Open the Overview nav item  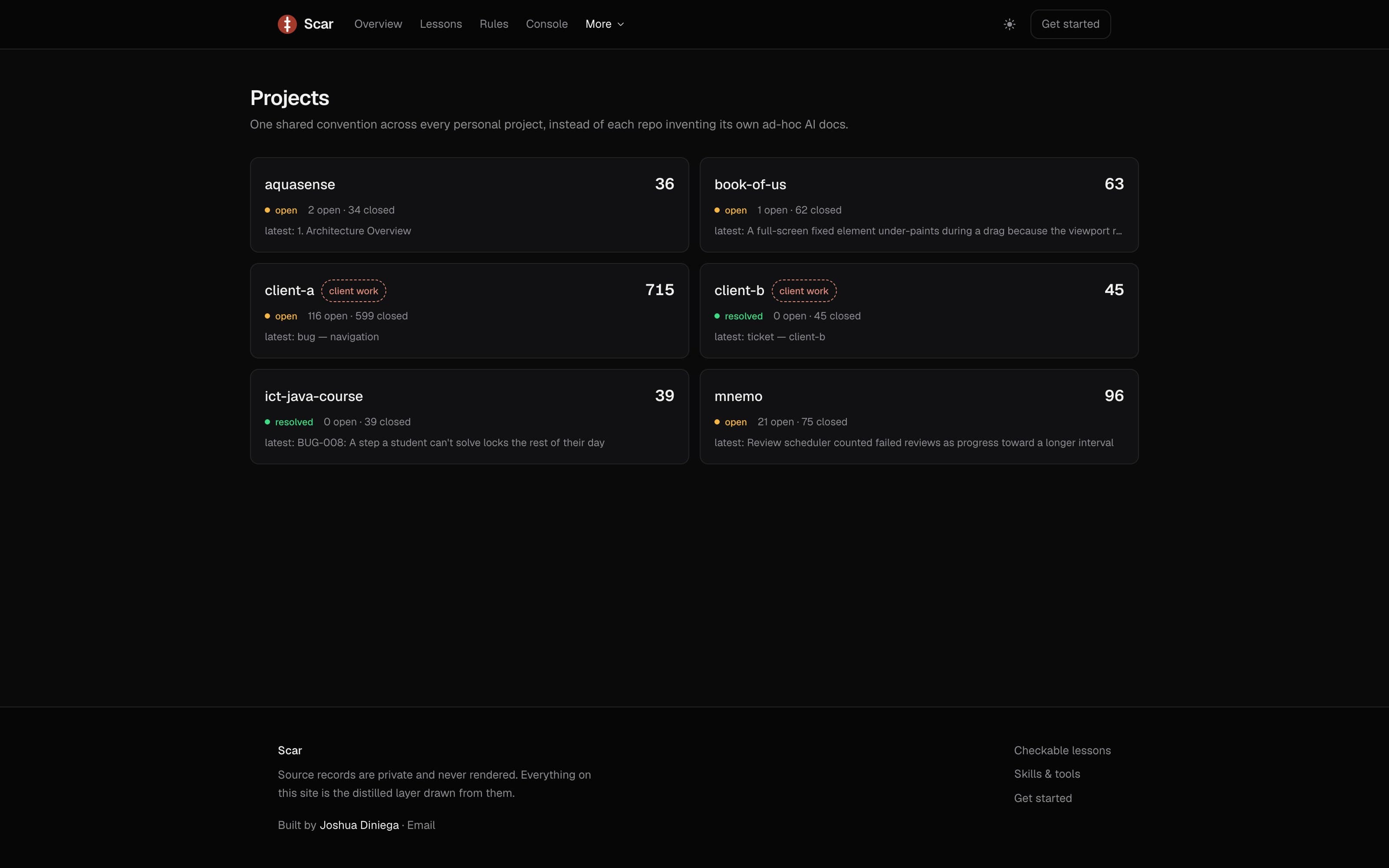tap(378, 24)
